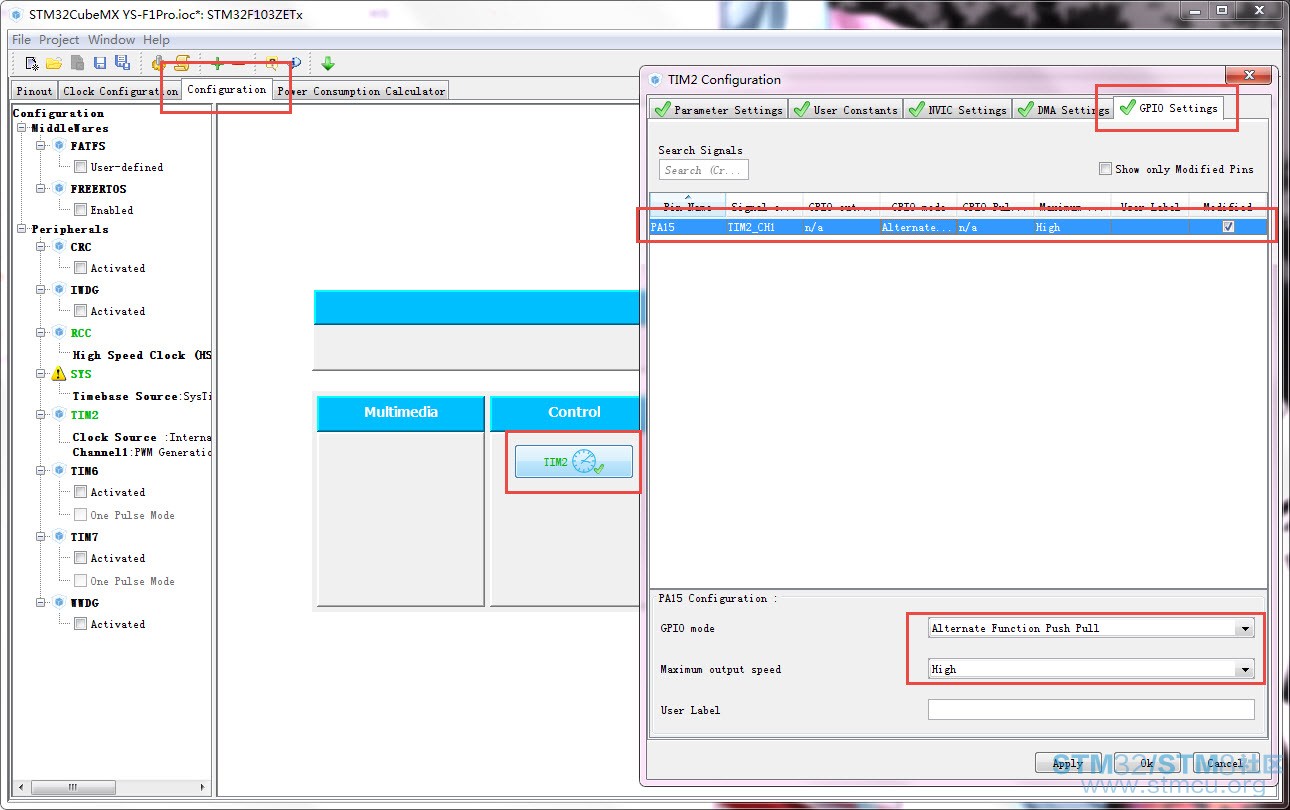Click the TIM7 cube icon in tree
Image resolution: width=1290 pixels, height=810 pixels.
tap(59, 536)
